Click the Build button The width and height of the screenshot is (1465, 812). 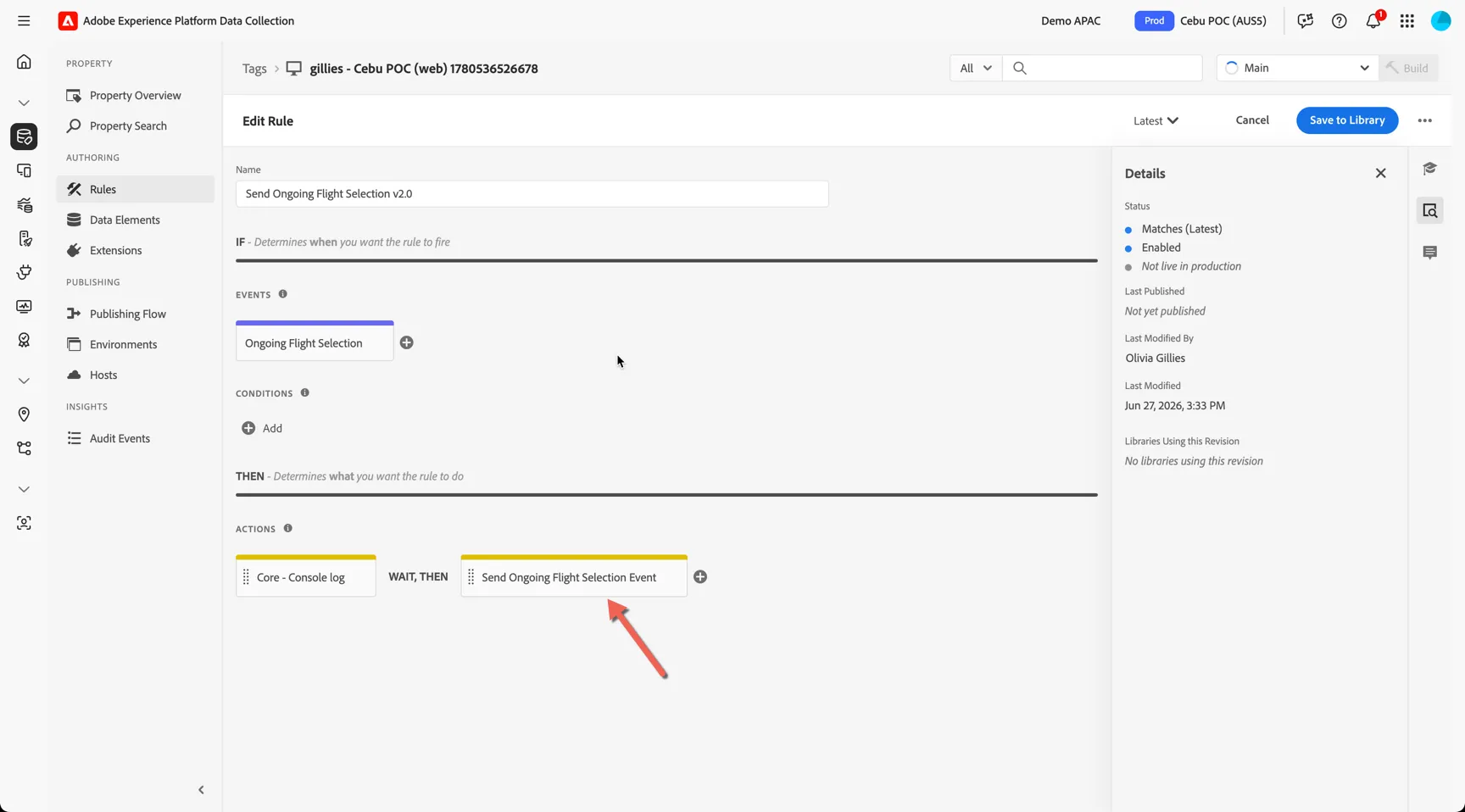click(x=1408, y=68)
